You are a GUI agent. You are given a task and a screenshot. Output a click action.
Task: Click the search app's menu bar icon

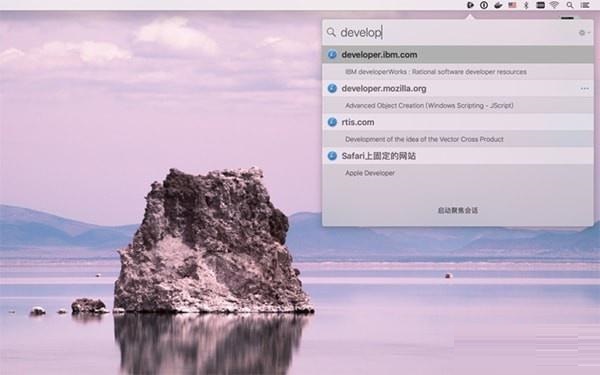(x=470, y=5)
